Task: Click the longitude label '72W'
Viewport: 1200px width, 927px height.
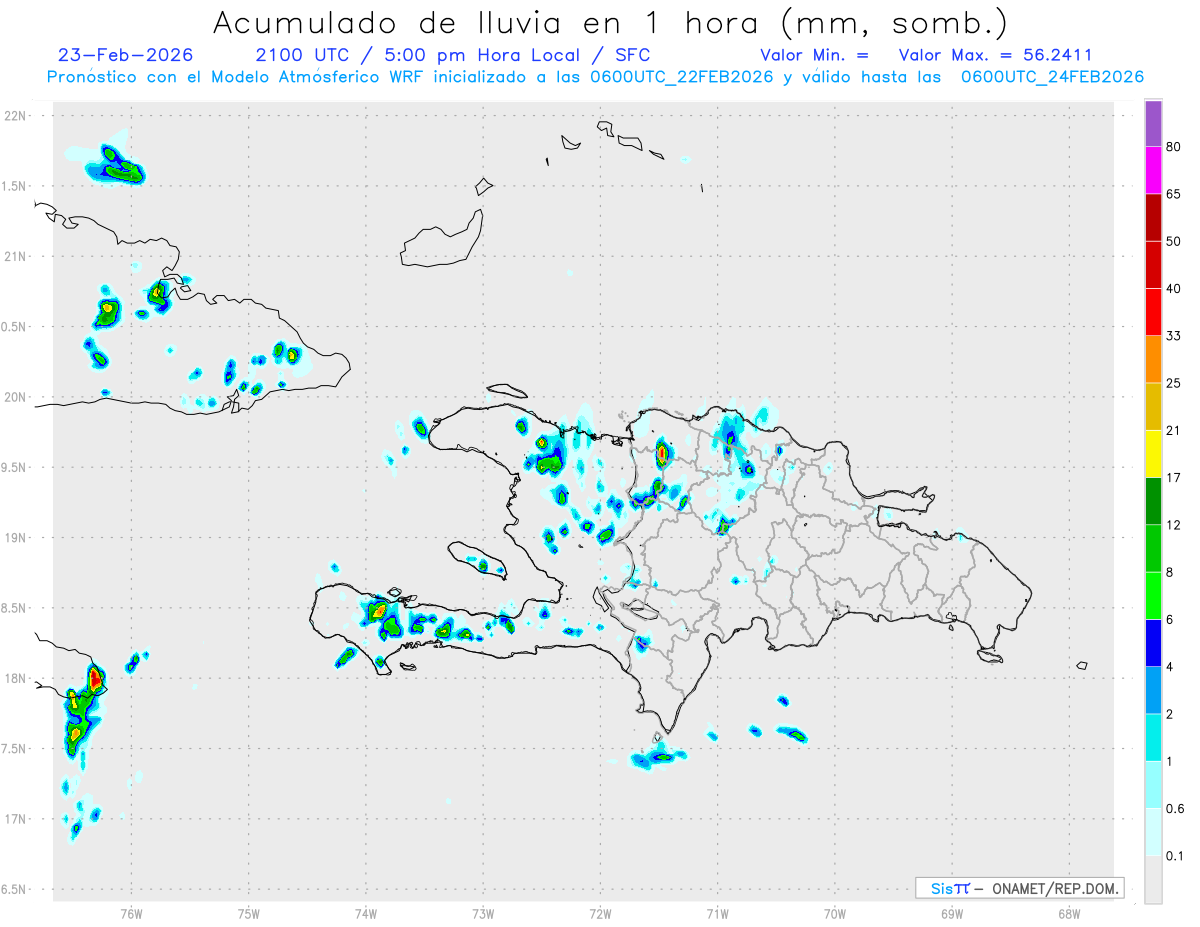Action: tap(600, 913)
